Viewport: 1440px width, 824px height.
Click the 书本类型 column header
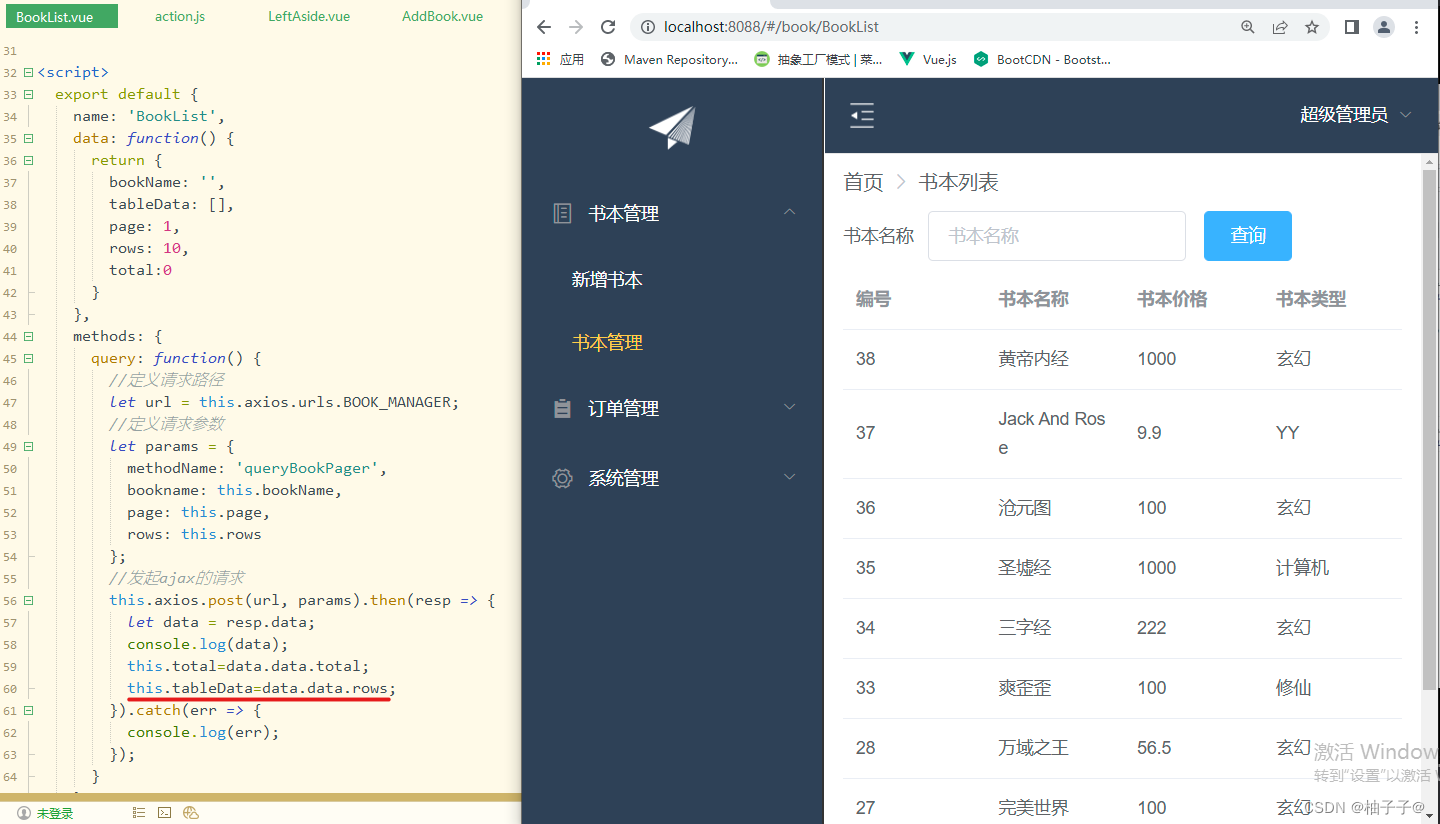1311,299
